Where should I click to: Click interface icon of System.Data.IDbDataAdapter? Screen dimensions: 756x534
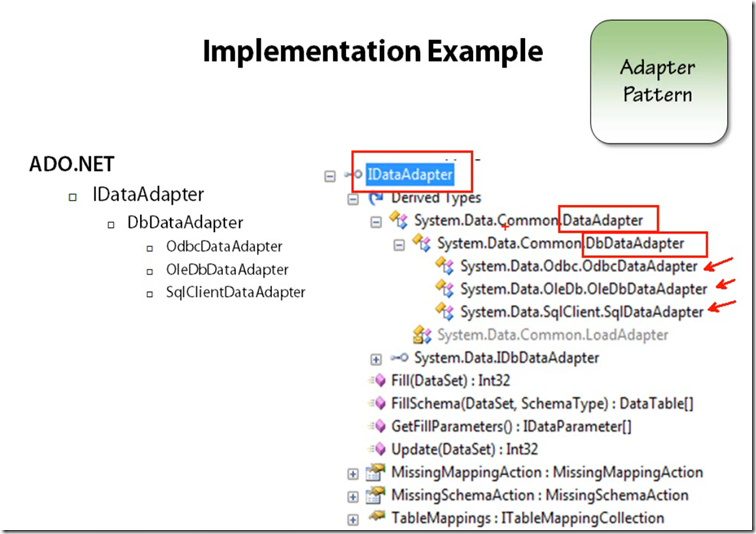(x=399, y=358)
